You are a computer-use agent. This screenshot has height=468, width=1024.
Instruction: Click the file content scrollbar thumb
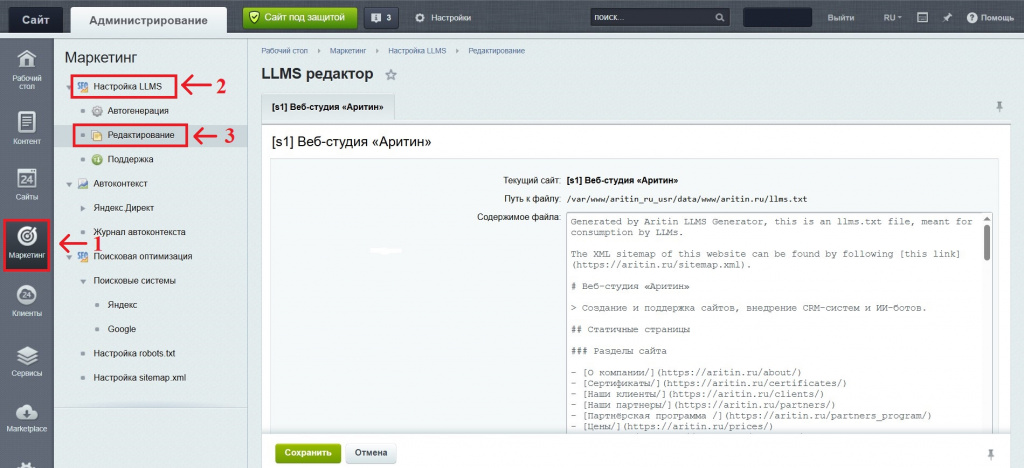pyautogui.click(x=986, y=242)
